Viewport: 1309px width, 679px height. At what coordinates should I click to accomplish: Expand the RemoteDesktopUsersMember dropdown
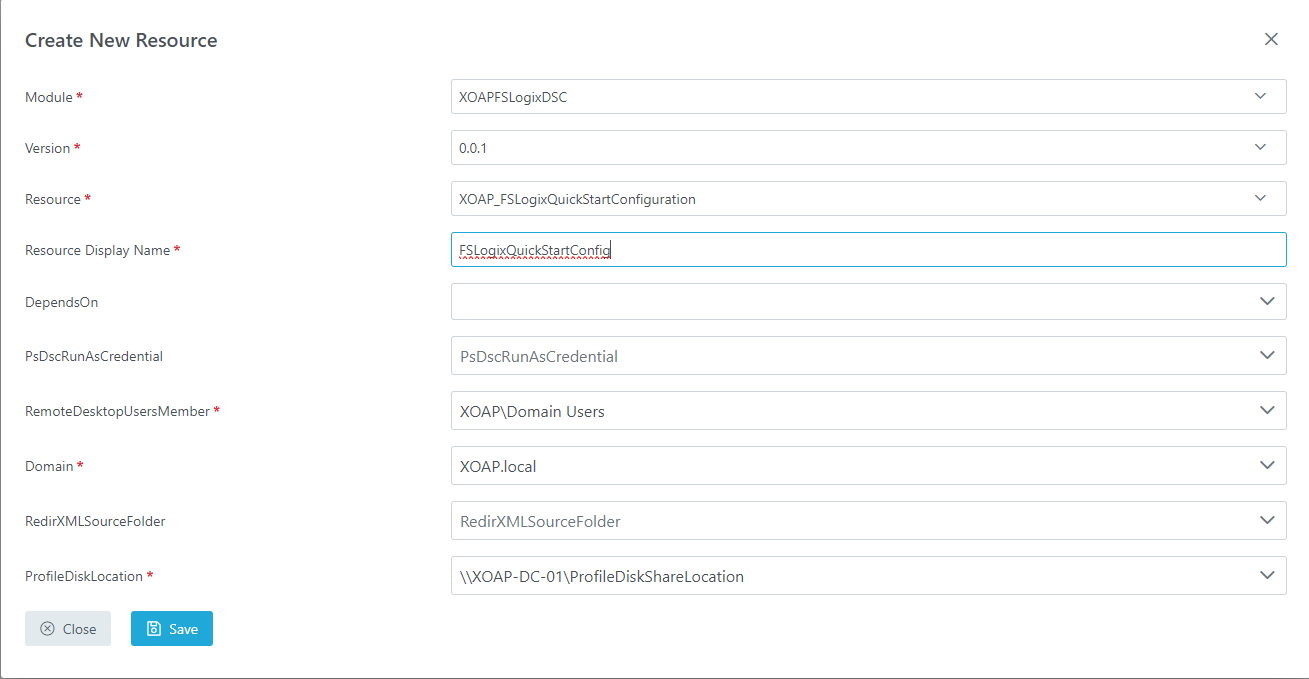[1266, 410]
